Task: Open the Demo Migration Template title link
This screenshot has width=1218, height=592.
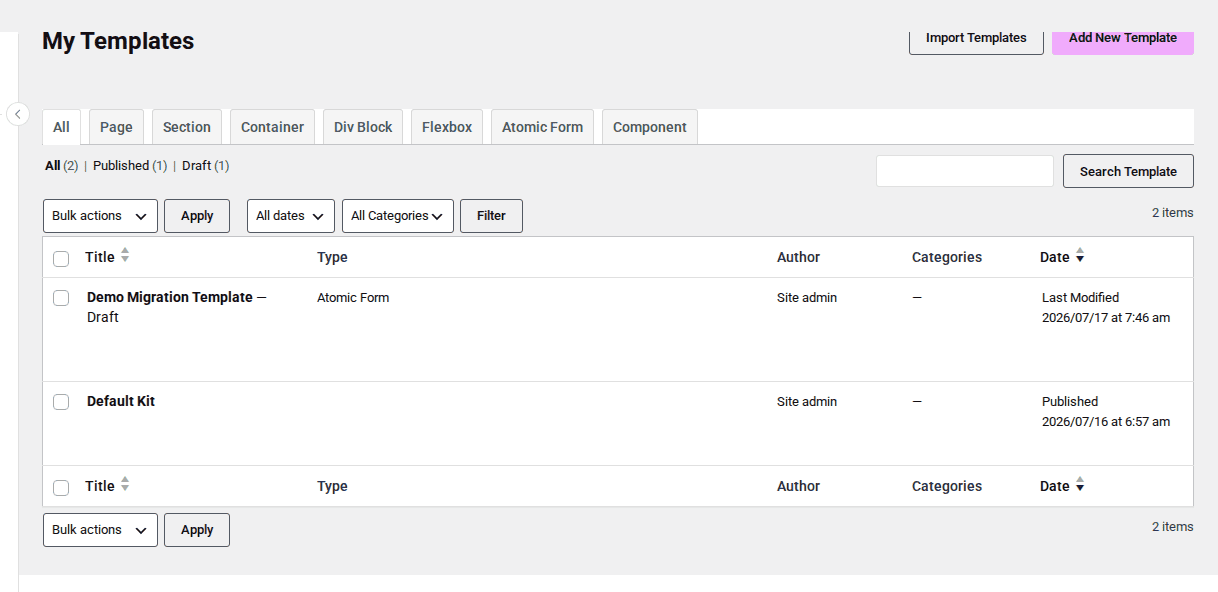Action: (x=170, y=297)
